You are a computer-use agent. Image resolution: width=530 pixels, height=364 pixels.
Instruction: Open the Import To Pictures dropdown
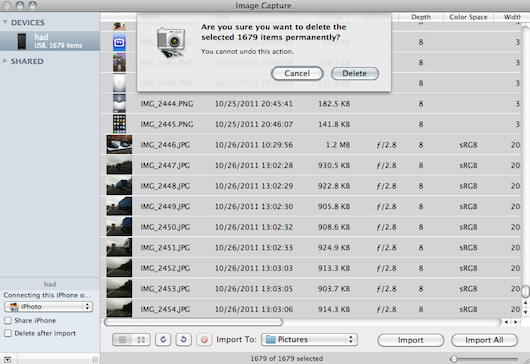[x=309, y=339]
